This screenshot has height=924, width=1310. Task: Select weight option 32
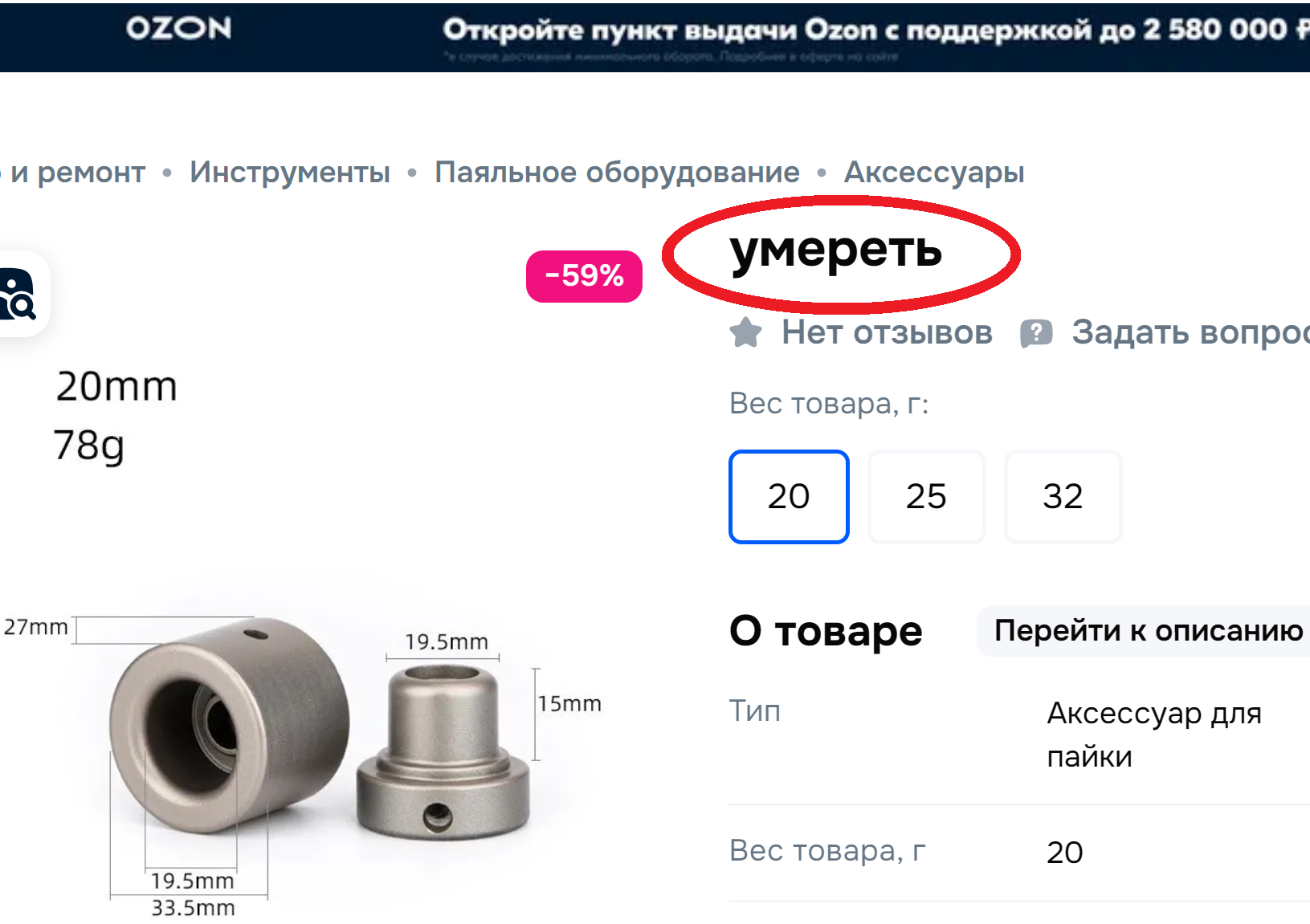coord(1063,496)
